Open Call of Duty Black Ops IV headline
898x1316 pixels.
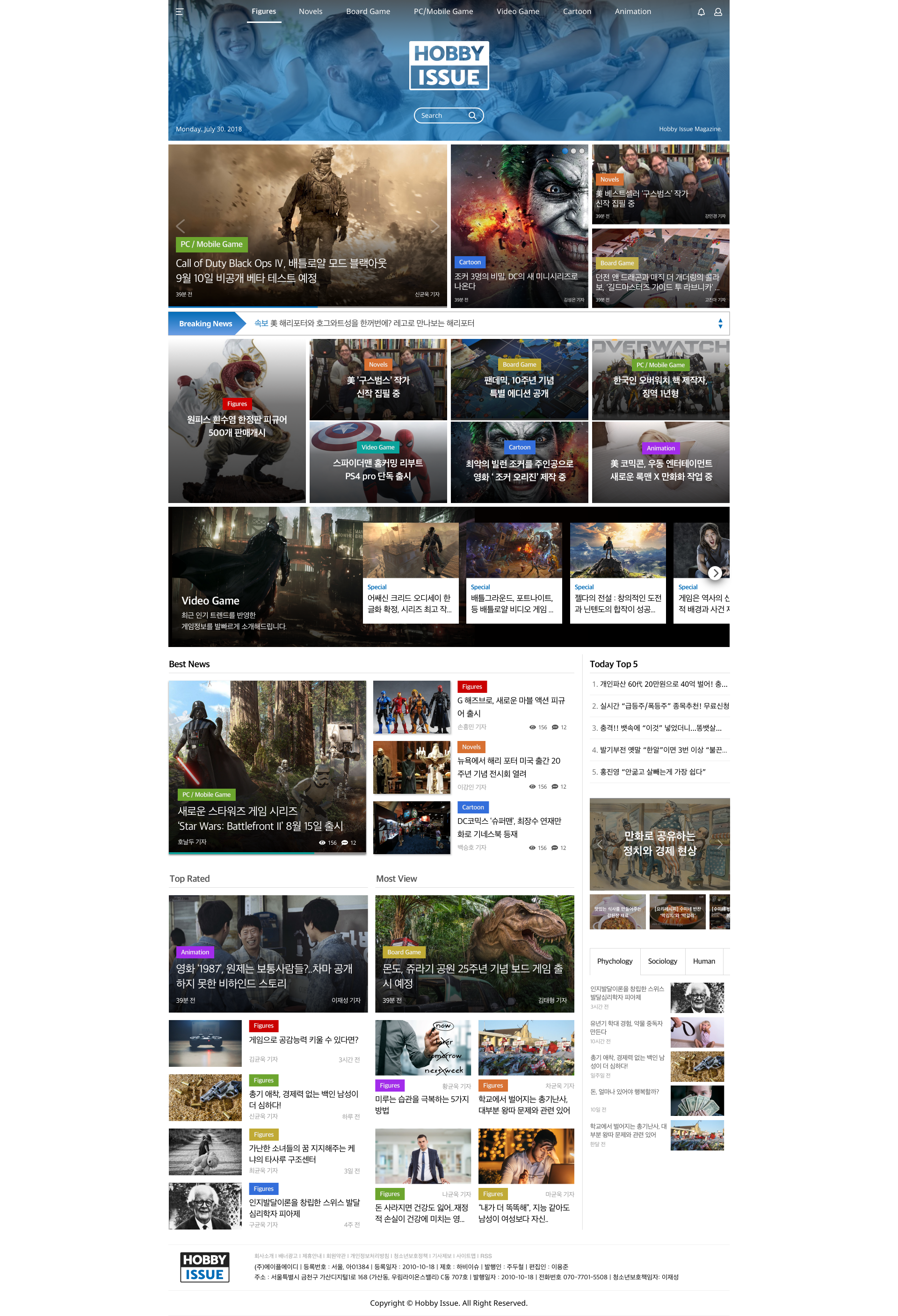(x=281, y=271)
